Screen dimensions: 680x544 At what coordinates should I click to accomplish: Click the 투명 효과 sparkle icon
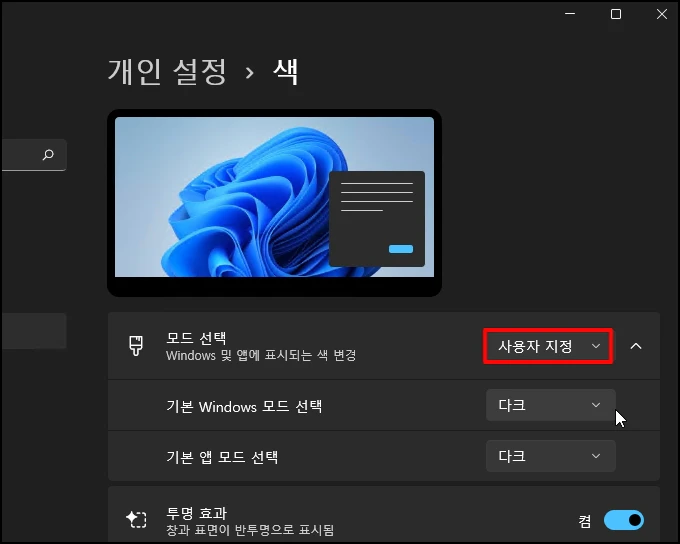[x=136, y=519]
